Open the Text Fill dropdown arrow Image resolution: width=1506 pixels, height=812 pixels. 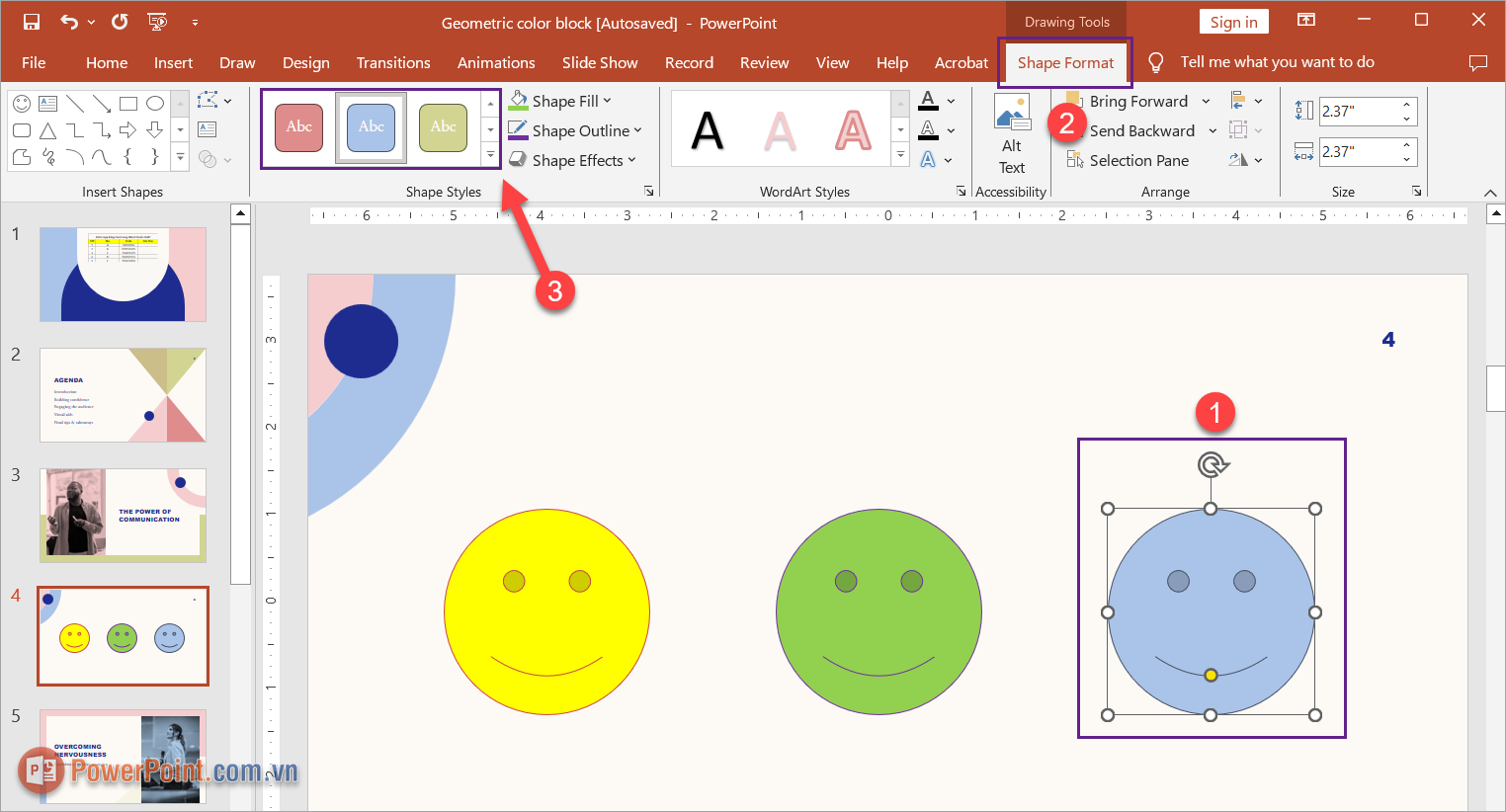coord(951,101)
